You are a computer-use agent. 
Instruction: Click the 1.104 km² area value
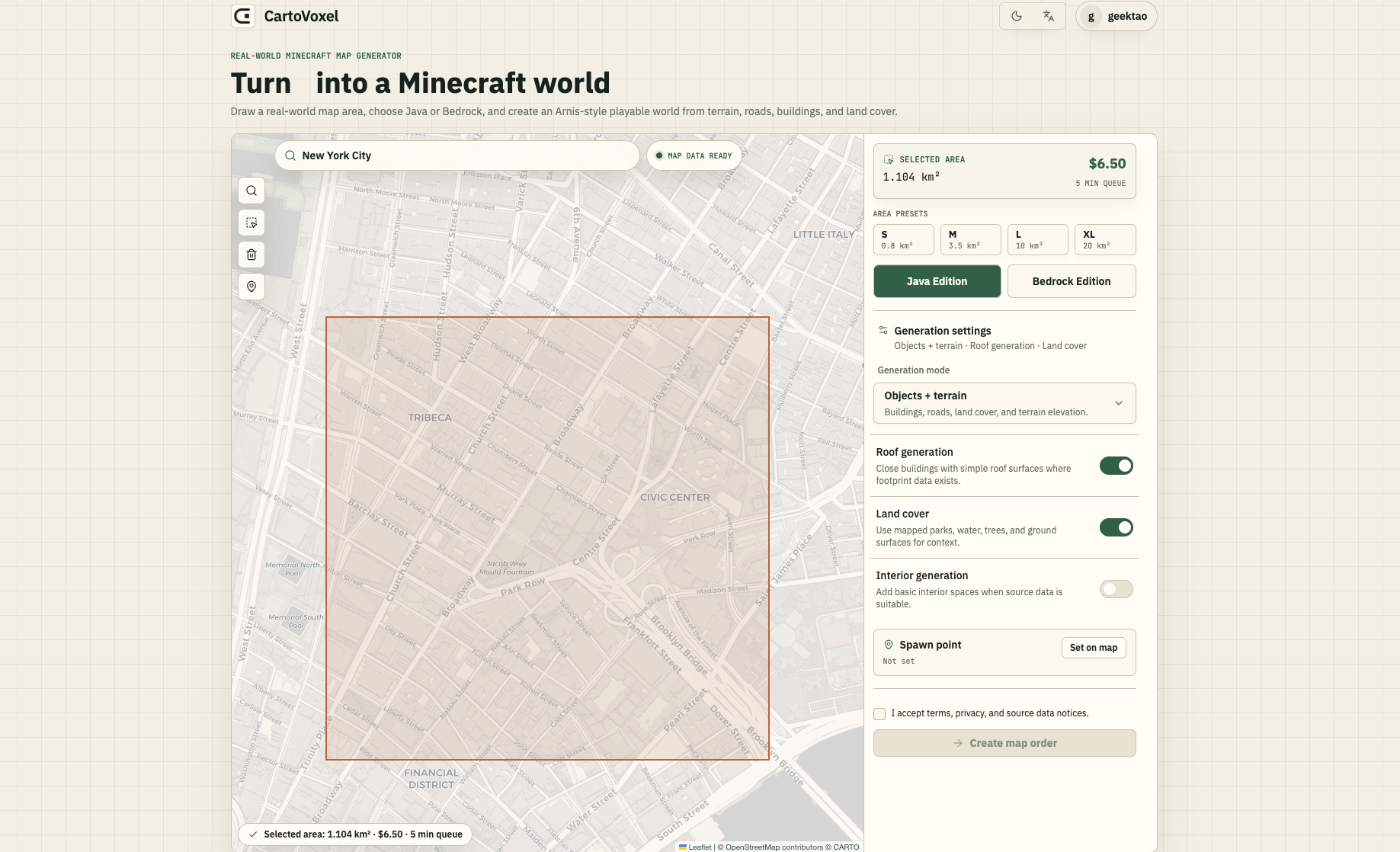911,177
